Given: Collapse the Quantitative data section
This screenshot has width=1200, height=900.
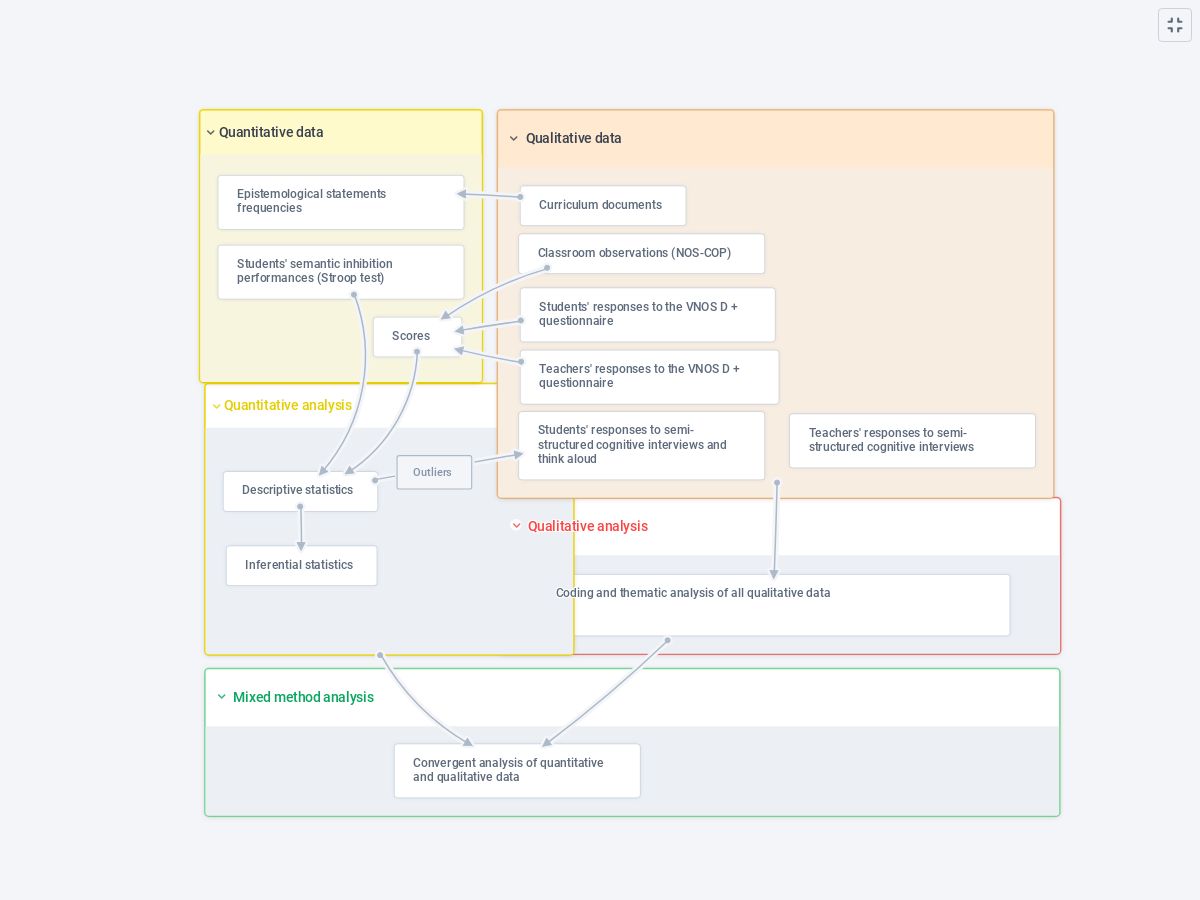Looking at the screenshot, I should (x=211, y=132).
